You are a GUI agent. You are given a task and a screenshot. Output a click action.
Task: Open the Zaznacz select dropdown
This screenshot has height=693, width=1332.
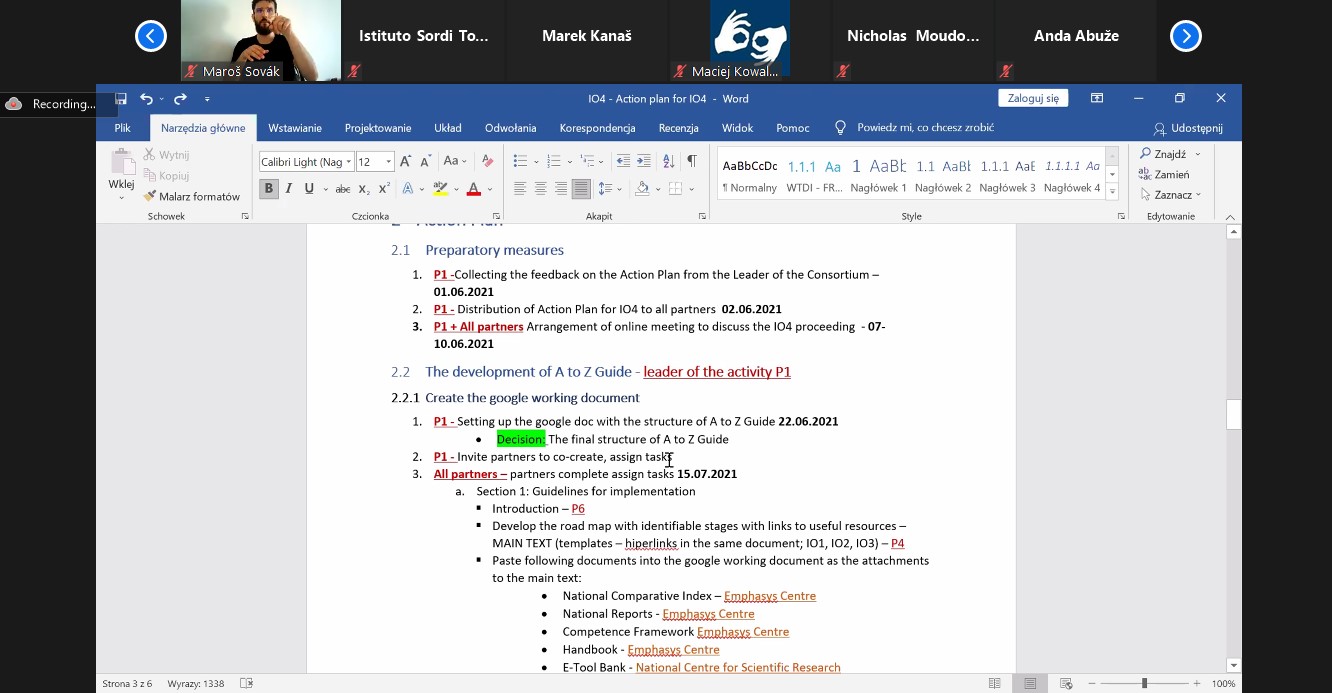click(1171, 194)
